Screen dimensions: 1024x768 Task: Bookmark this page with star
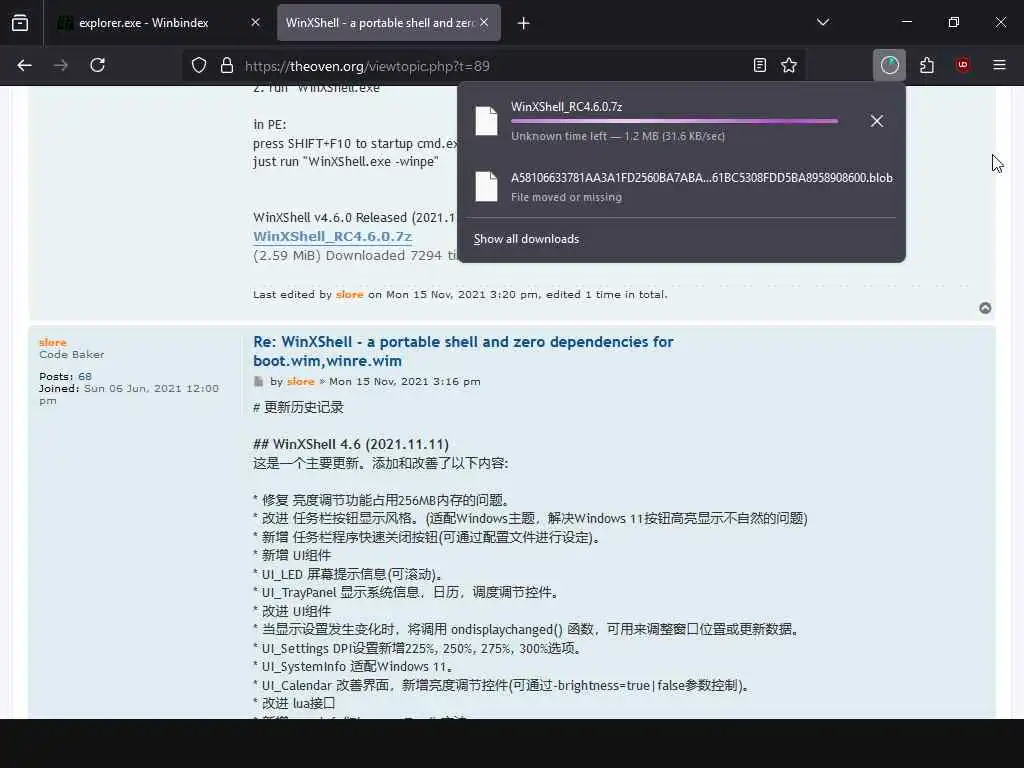point(789,65)
